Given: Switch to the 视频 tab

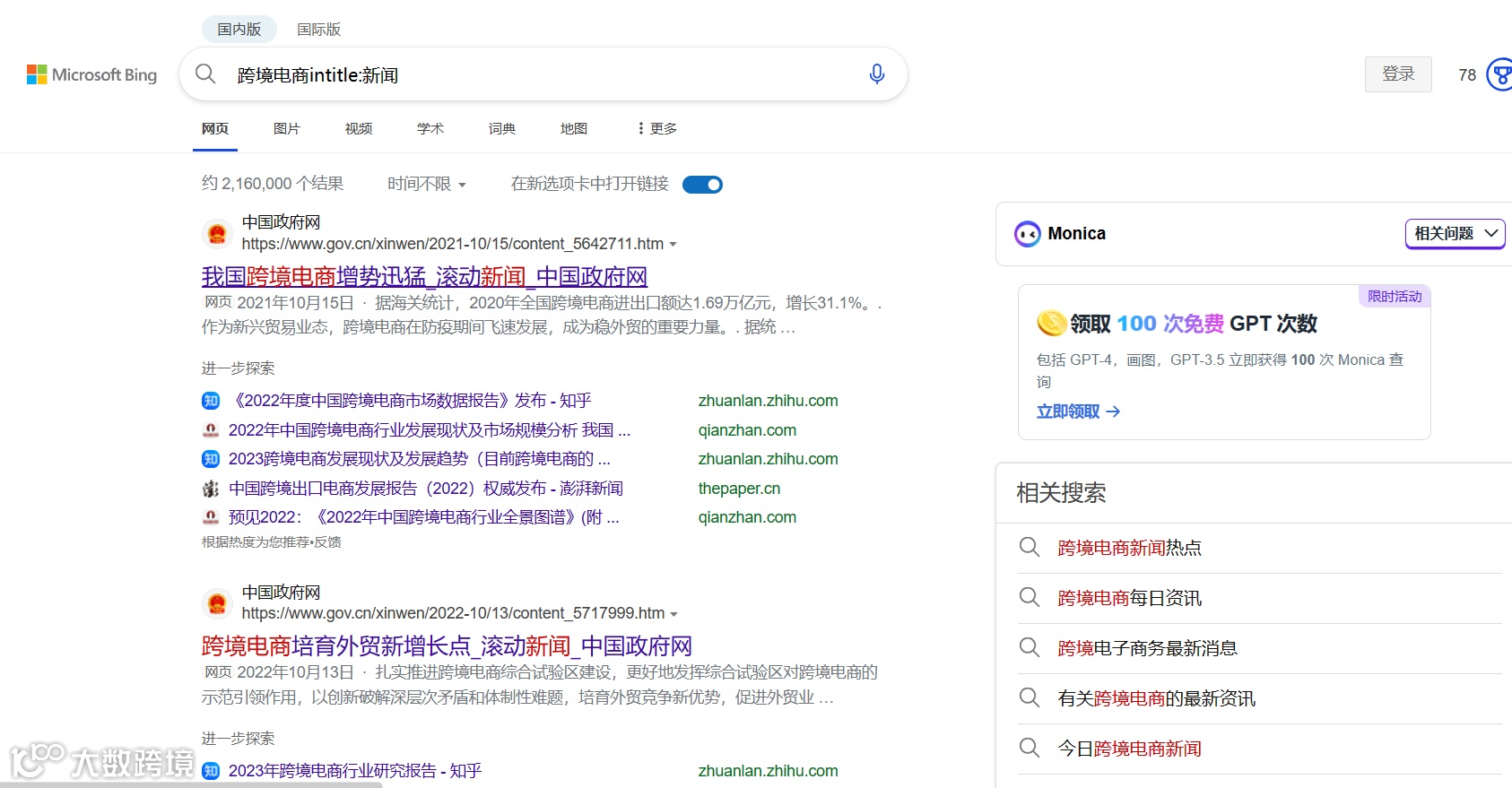Looking at the screenshot, I should pos(359,129).
